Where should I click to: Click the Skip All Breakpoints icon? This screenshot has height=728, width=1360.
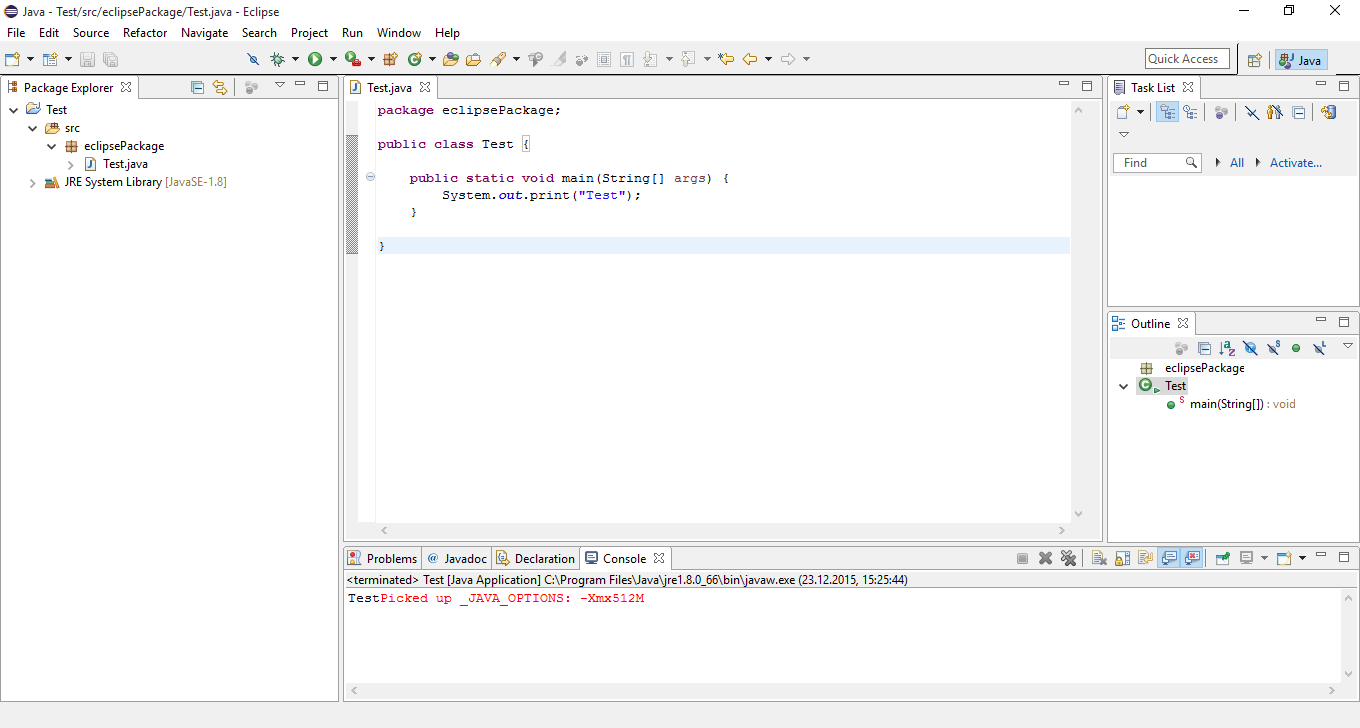(x=253, y=59)
